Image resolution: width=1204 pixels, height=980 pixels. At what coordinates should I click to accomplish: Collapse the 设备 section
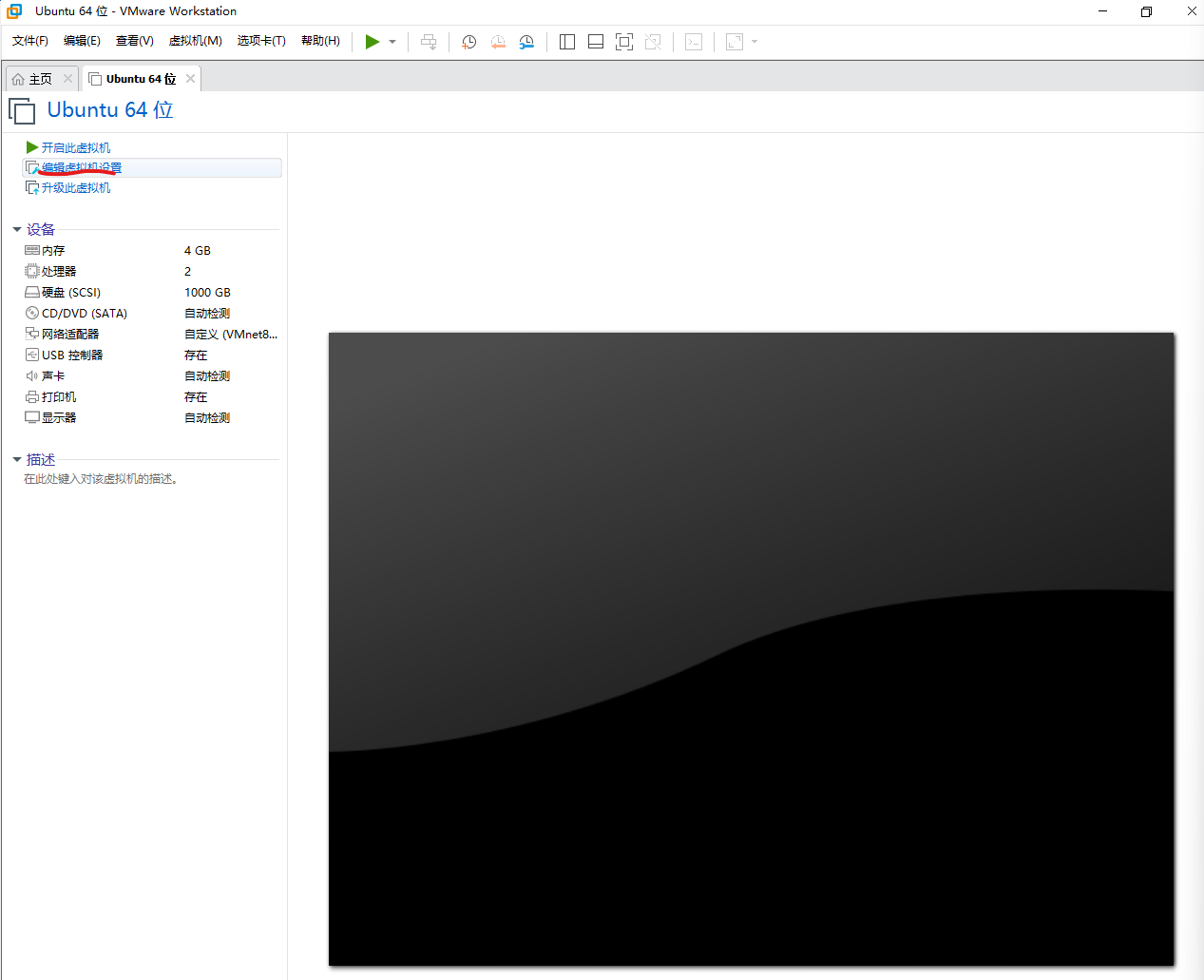pos(17,229)
